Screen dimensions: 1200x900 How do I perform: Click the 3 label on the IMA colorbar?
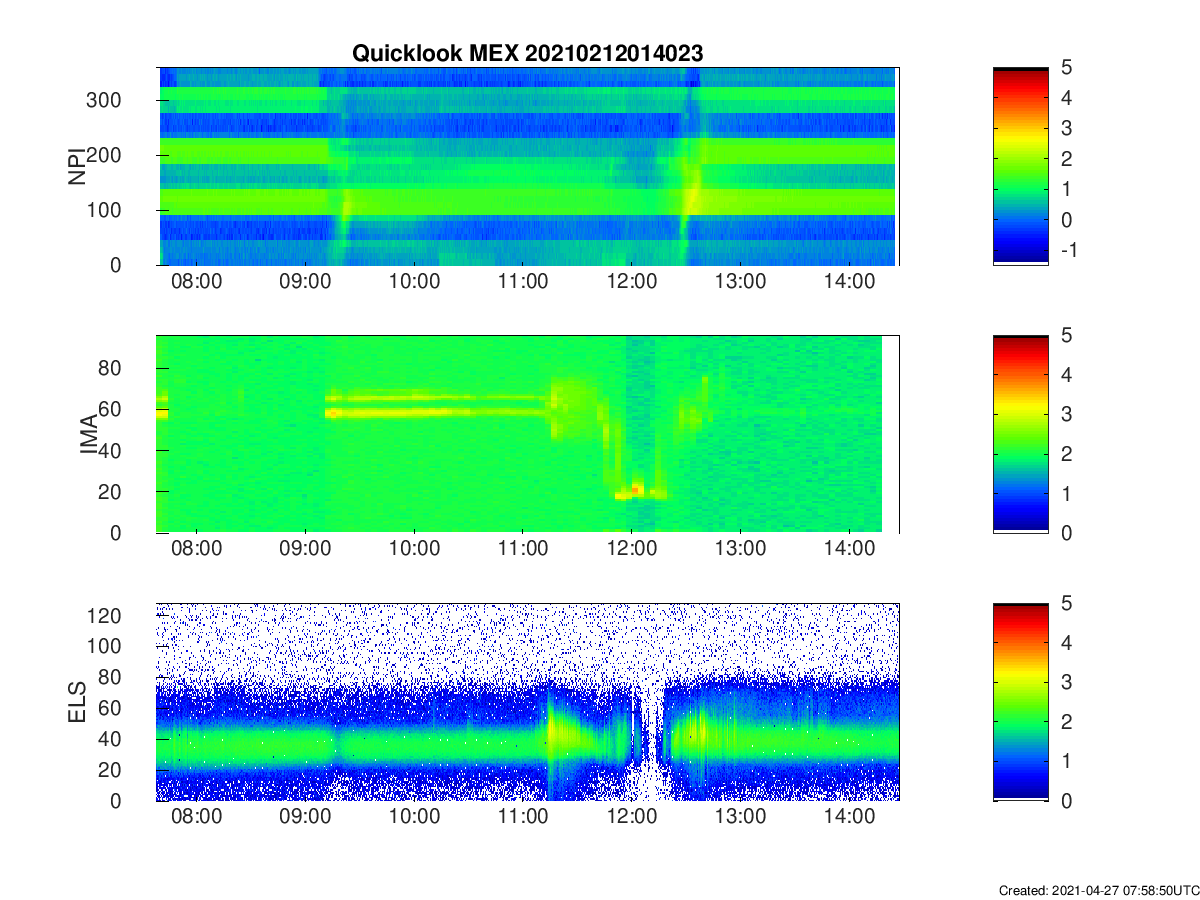(1066, 414)
